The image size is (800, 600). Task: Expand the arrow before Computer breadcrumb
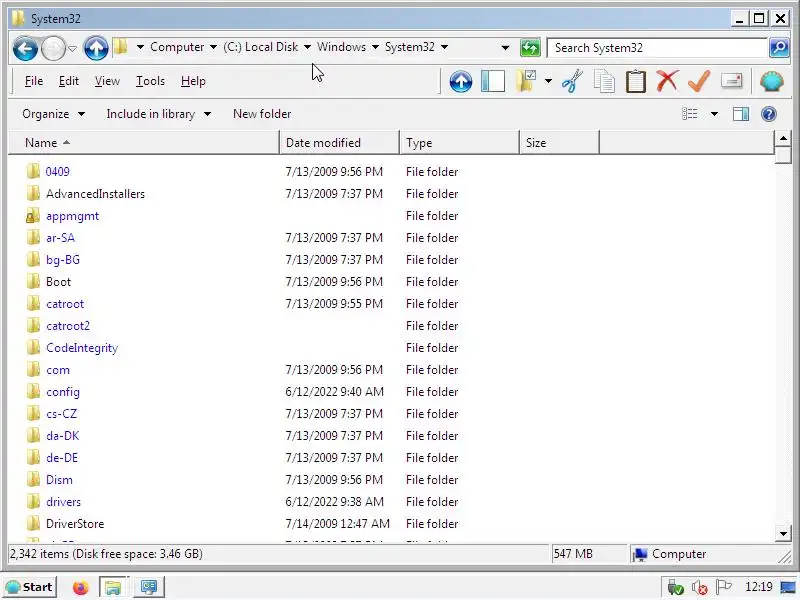[140, 47]
